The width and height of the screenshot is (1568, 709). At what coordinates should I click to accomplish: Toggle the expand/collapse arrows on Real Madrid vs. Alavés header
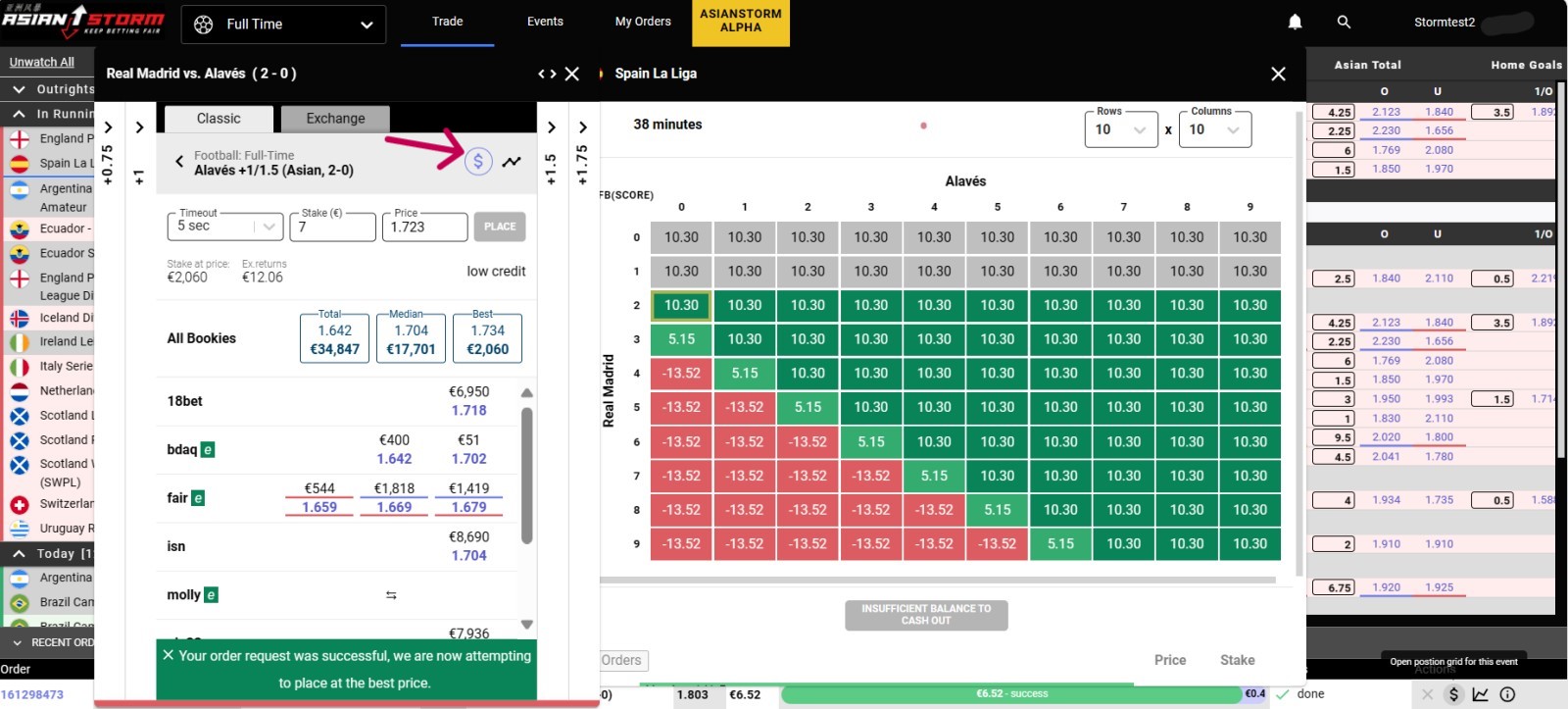click(x=547, y=74)
